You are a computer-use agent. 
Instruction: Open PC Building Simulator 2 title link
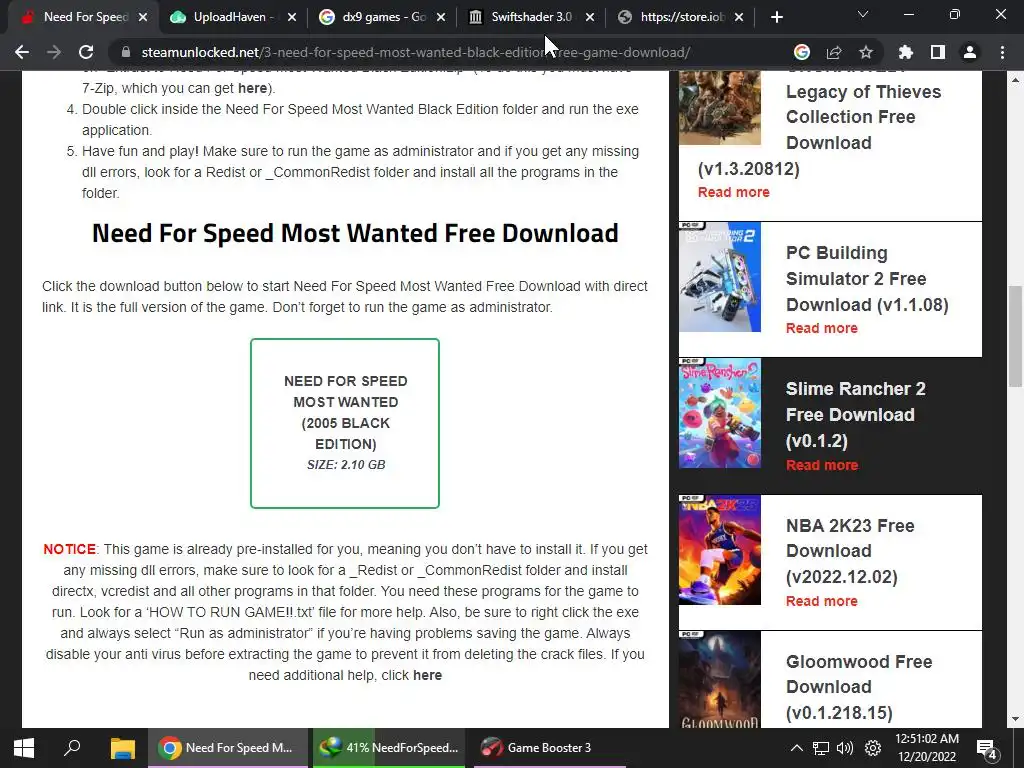point(867,279)
